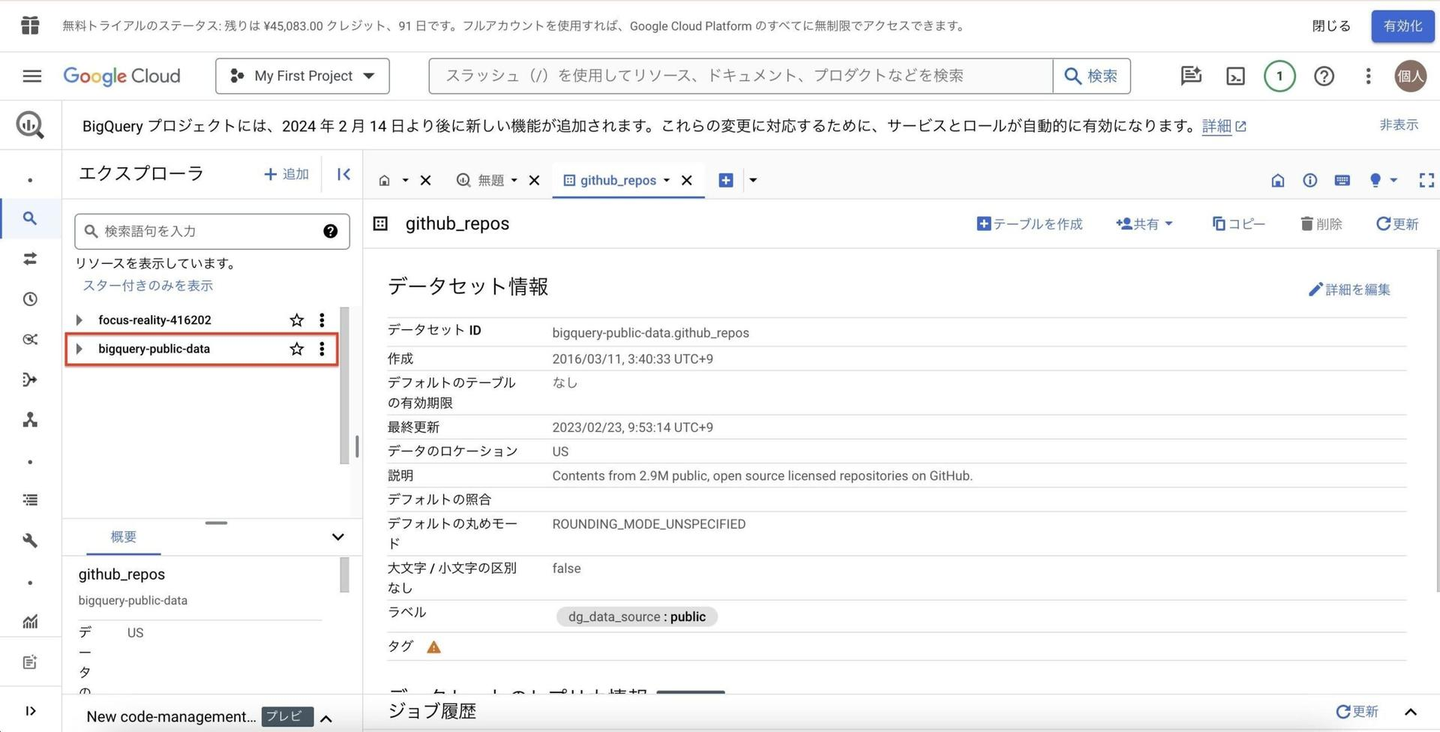Open the data transfers icon in sidebar
Viewport: 1440px width, 732px height.
pyautogui.click(x=30, y=259)
